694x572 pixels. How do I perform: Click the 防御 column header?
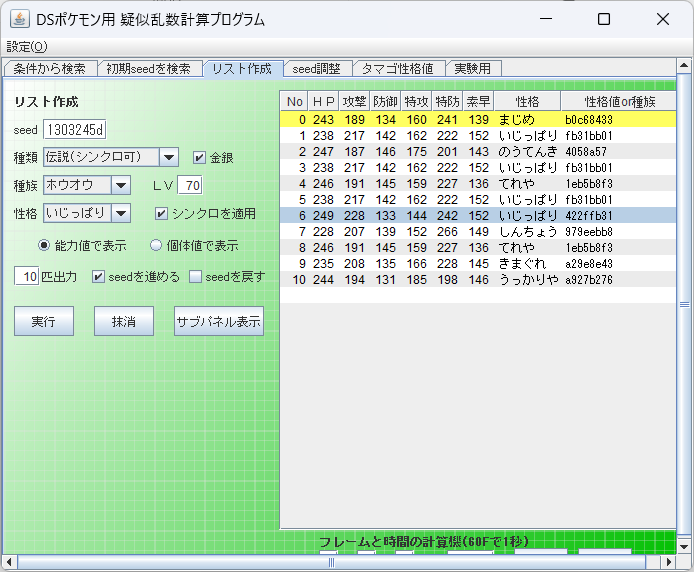pyautogui.click(x=385, y=101)
